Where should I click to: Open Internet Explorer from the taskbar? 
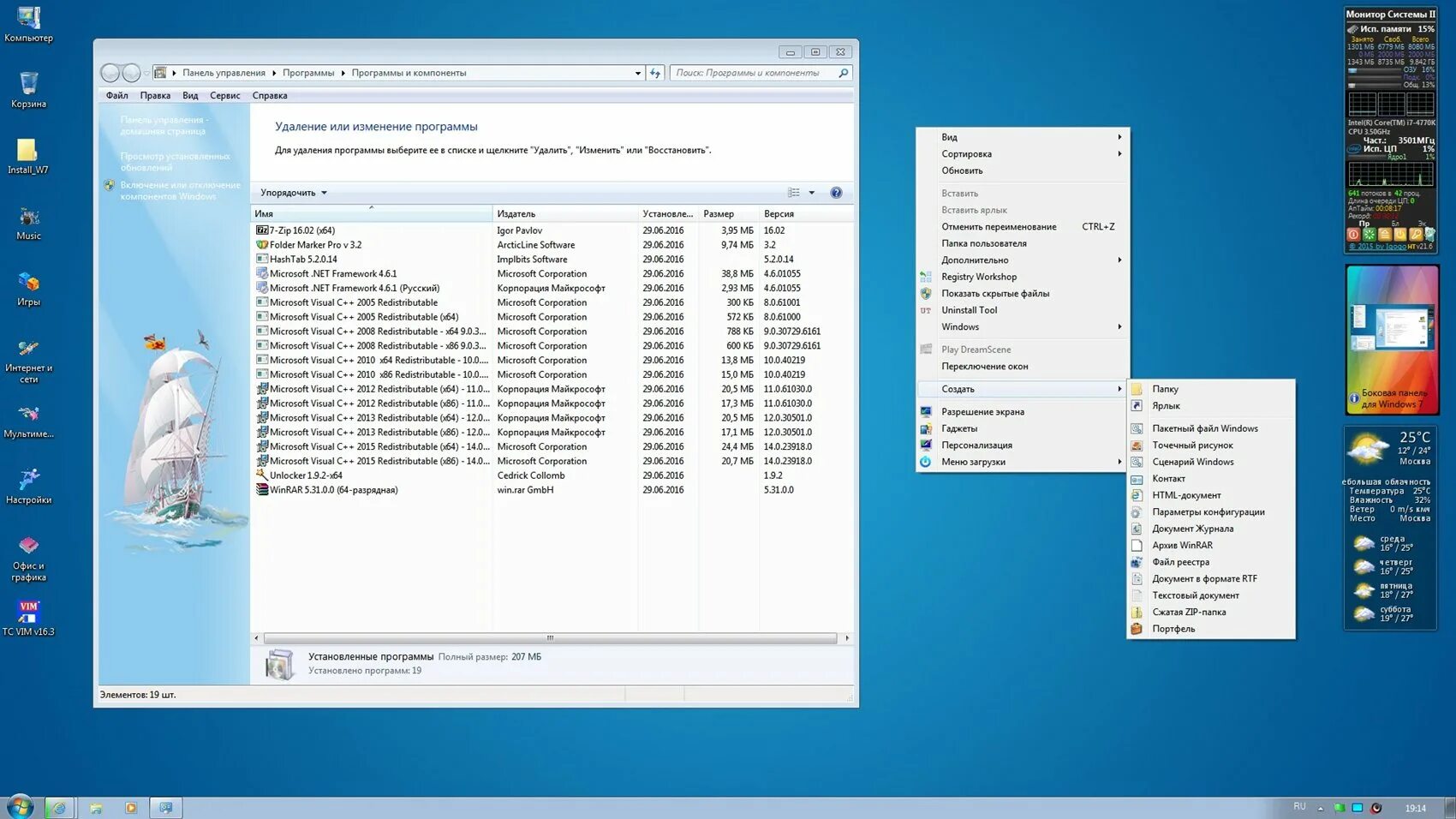[59, 808]
